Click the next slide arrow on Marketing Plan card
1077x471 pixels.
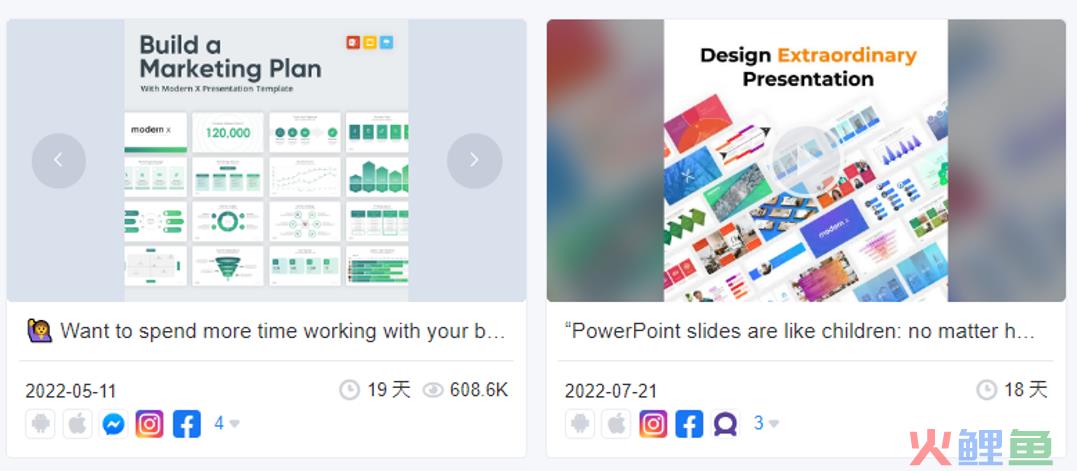coord(474,160)
